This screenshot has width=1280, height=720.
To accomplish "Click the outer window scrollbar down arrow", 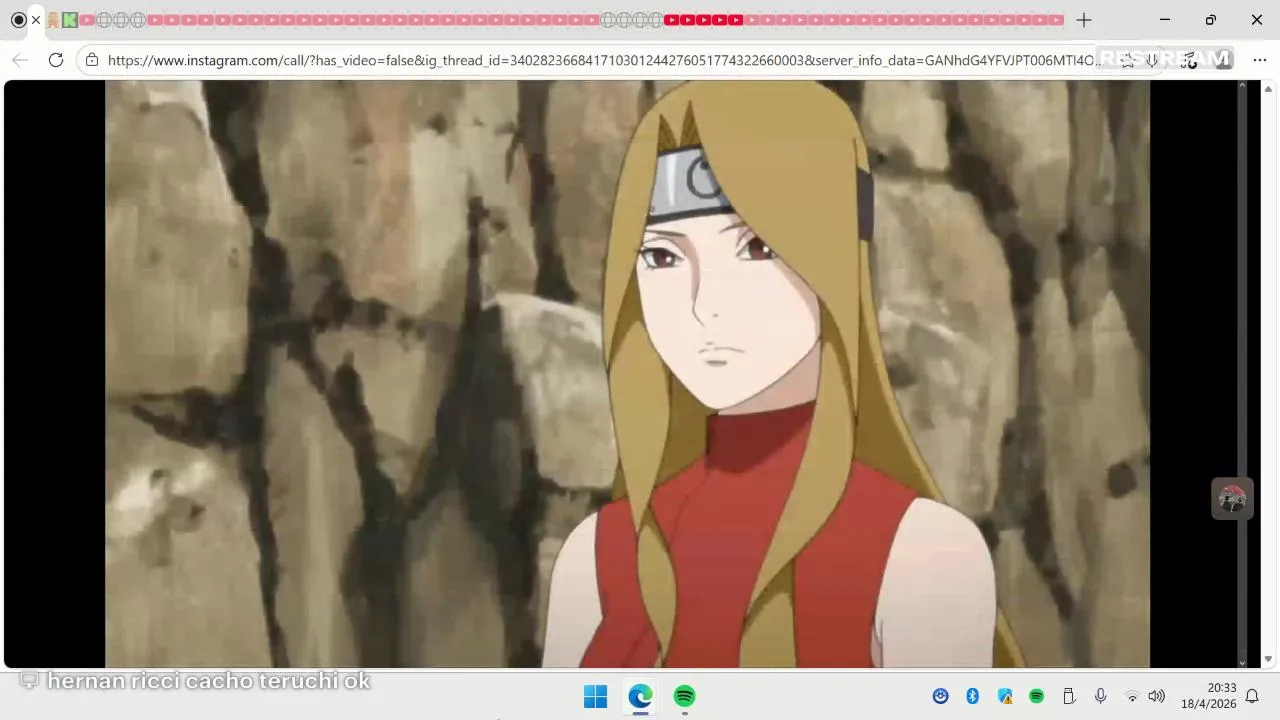I will [1269, 660].
